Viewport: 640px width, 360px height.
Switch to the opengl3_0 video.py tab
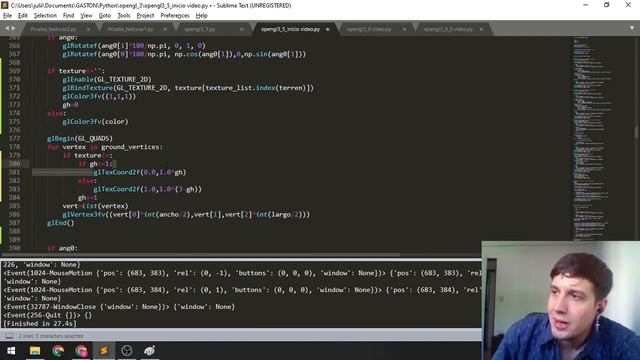[x=369, y=29]
